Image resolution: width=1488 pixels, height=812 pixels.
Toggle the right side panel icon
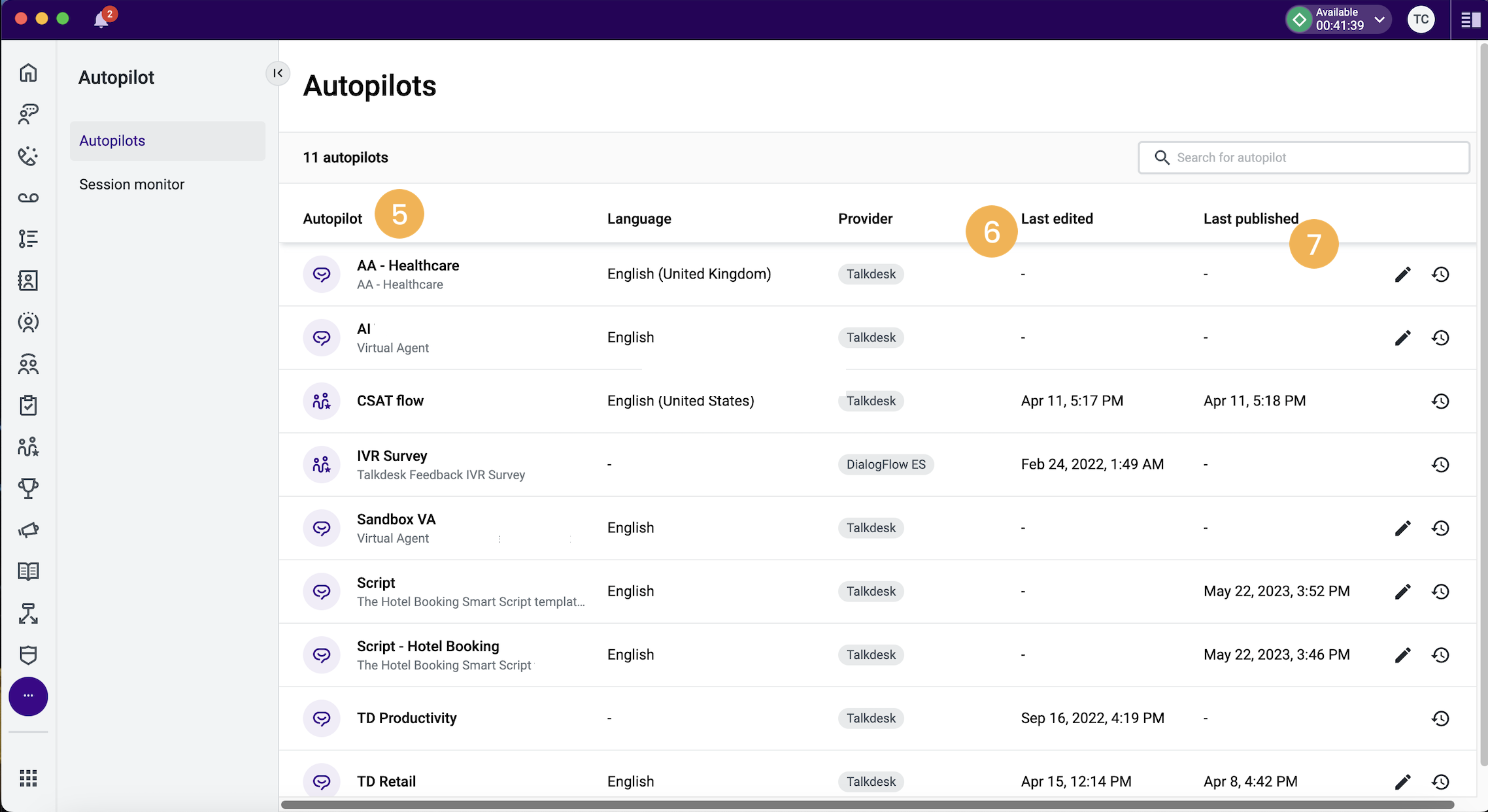1470,20
